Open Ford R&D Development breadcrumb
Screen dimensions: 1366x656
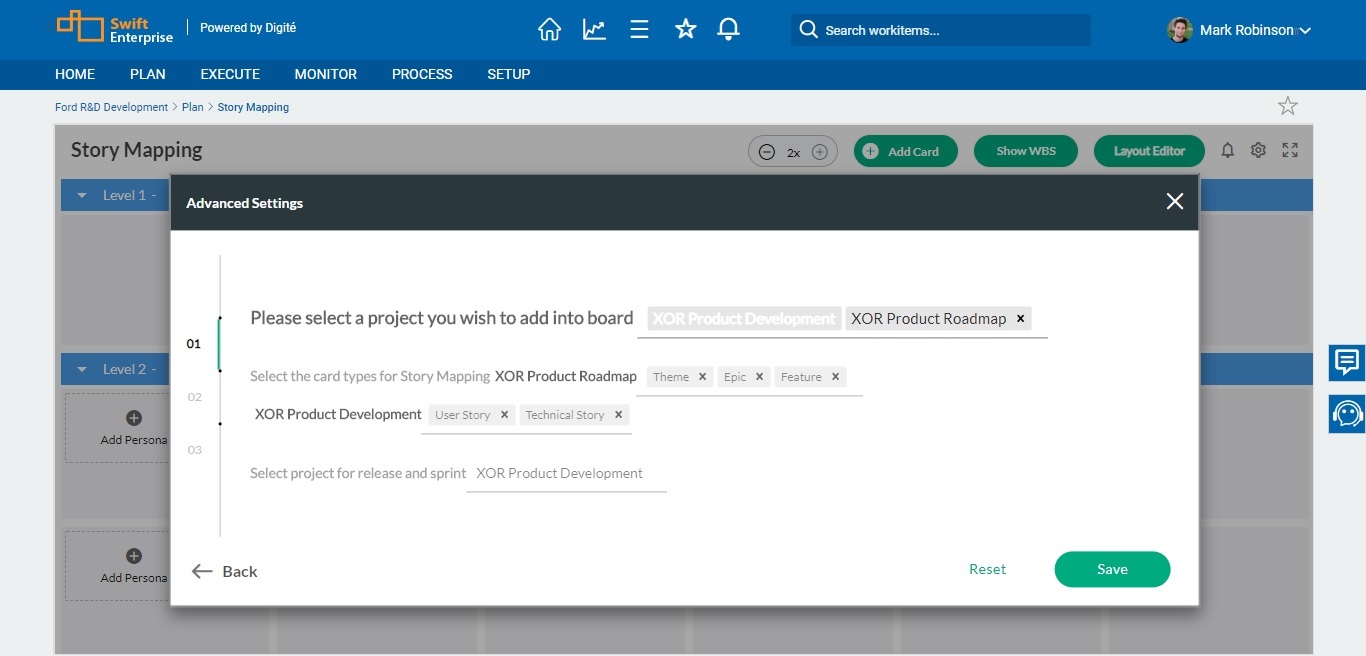111,107
